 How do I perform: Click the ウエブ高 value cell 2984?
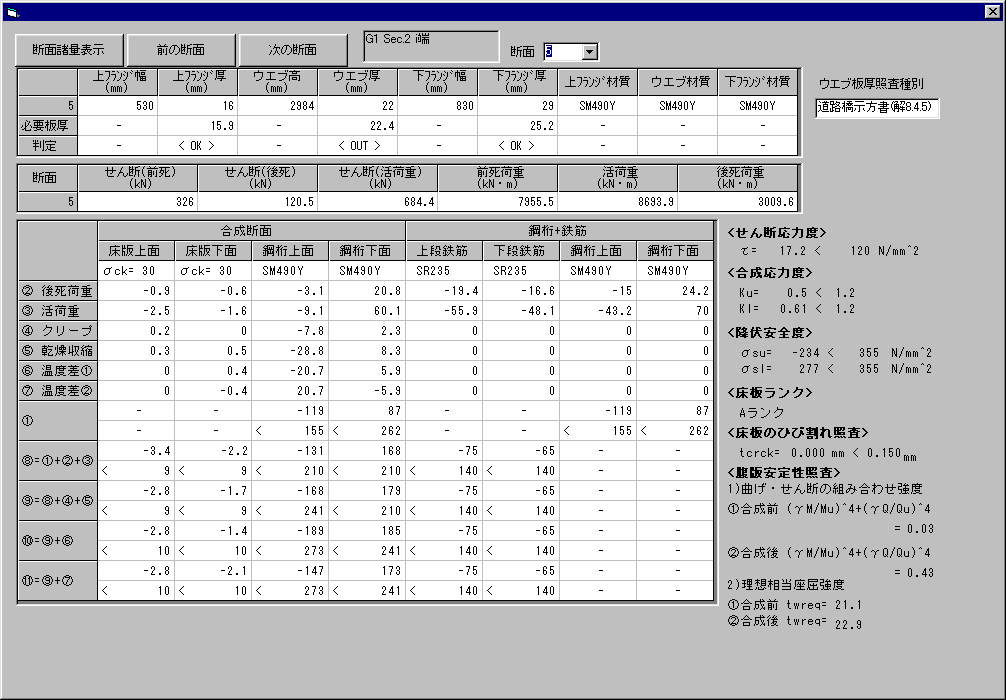point(278,106)
